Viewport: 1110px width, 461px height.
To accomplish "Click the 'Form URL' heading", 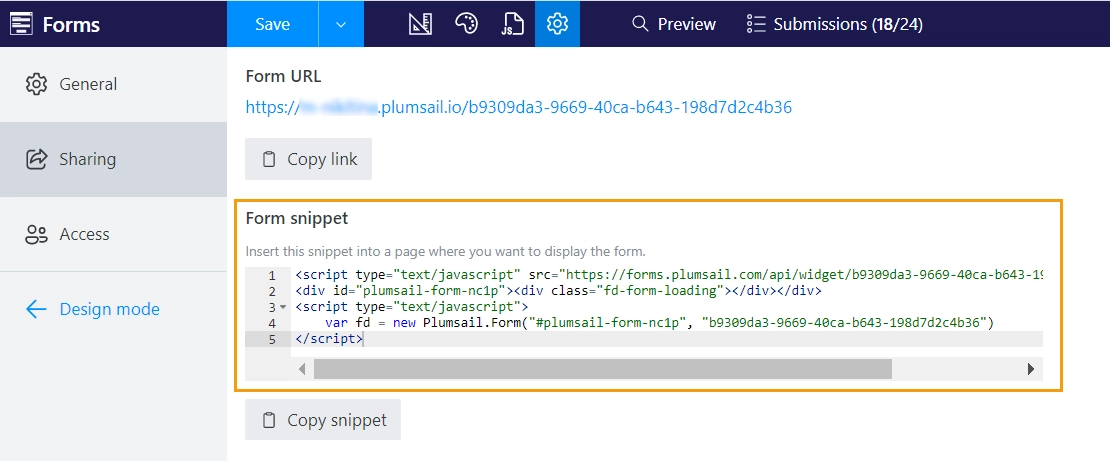I will tap(283, 76).
